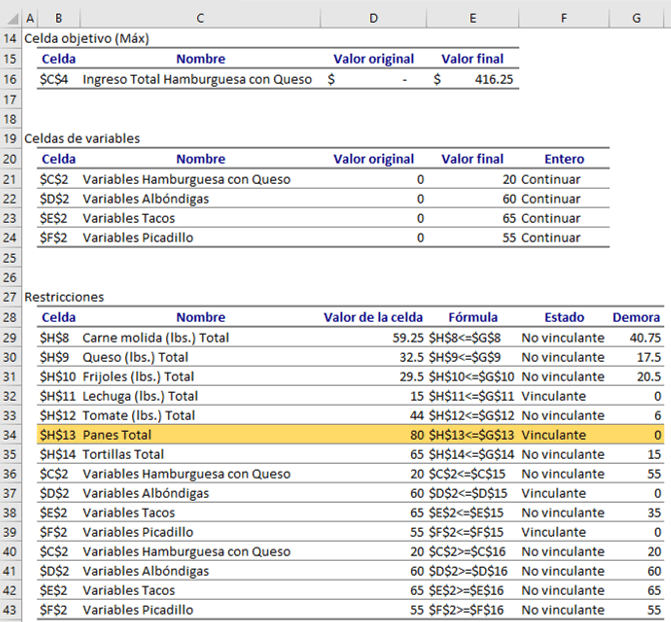The height and width of the screenshot is (622, 671).
Task: Click cell value 80 in row 34
Action: (417, 435)
